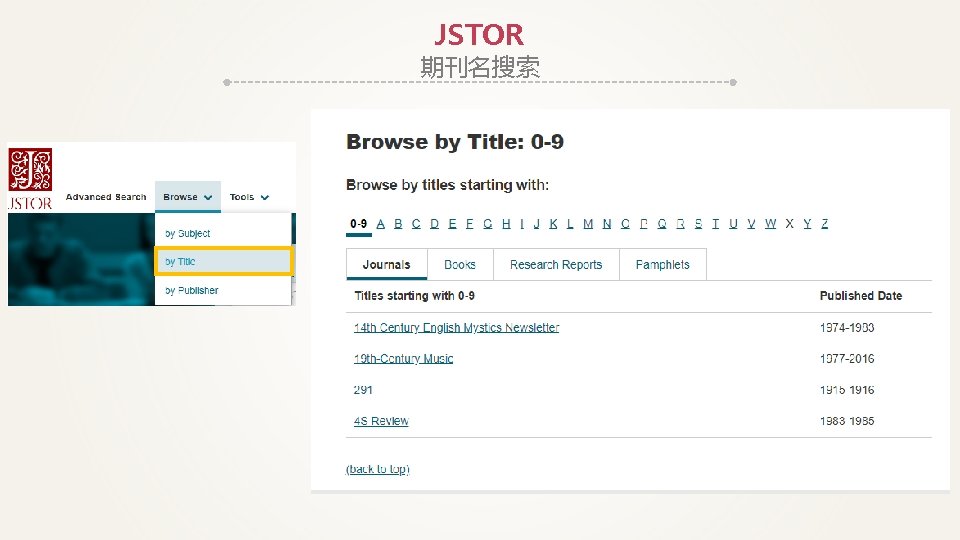The height and width of the screenshot is (540, 960).
Task: Click the back to top link
Action: click(x=378, y=469)
